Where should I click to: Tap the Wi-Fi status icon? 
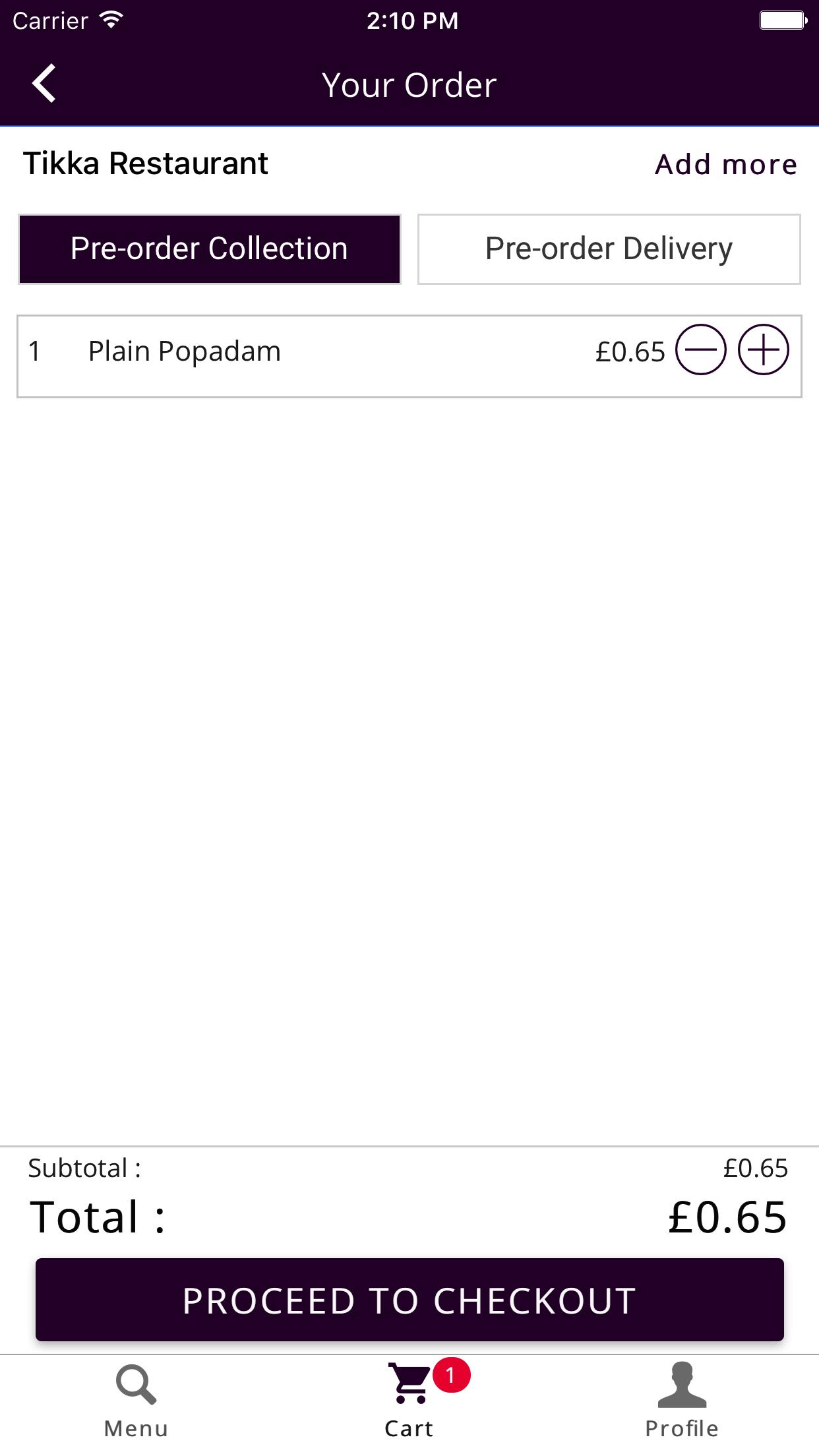(x=111, y=20)
